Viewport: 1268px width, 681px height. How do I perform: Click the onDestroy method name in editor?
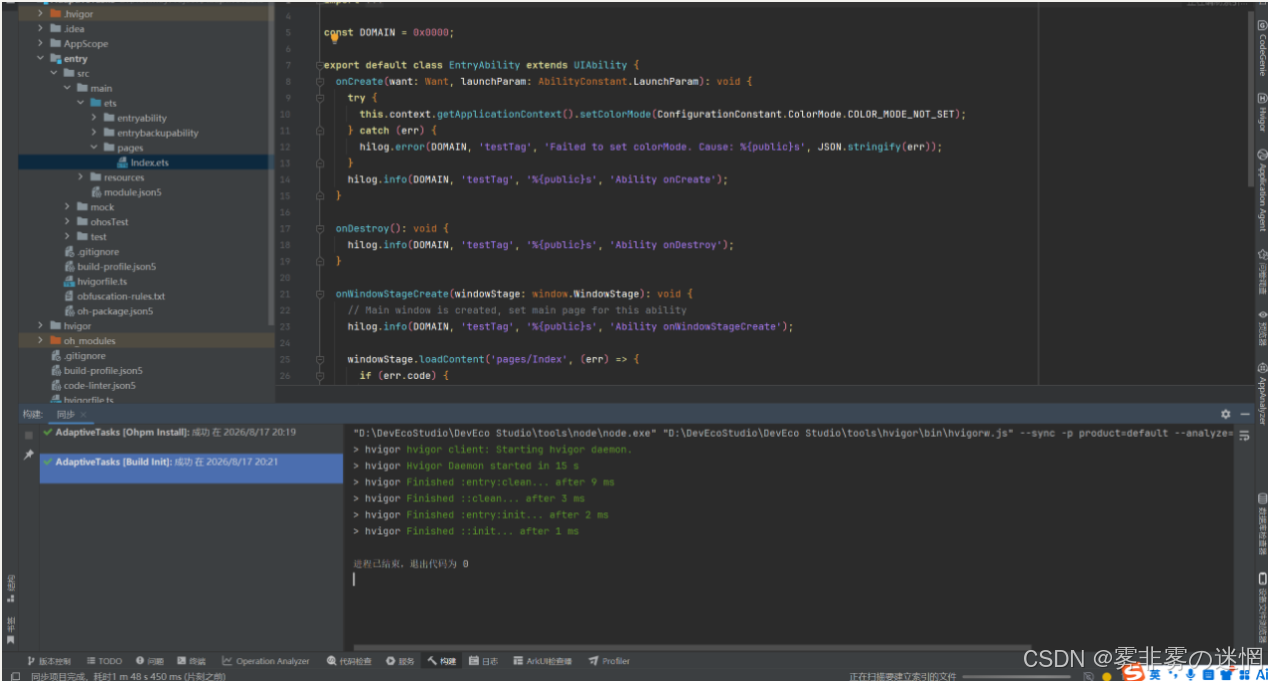coord(361,229)
